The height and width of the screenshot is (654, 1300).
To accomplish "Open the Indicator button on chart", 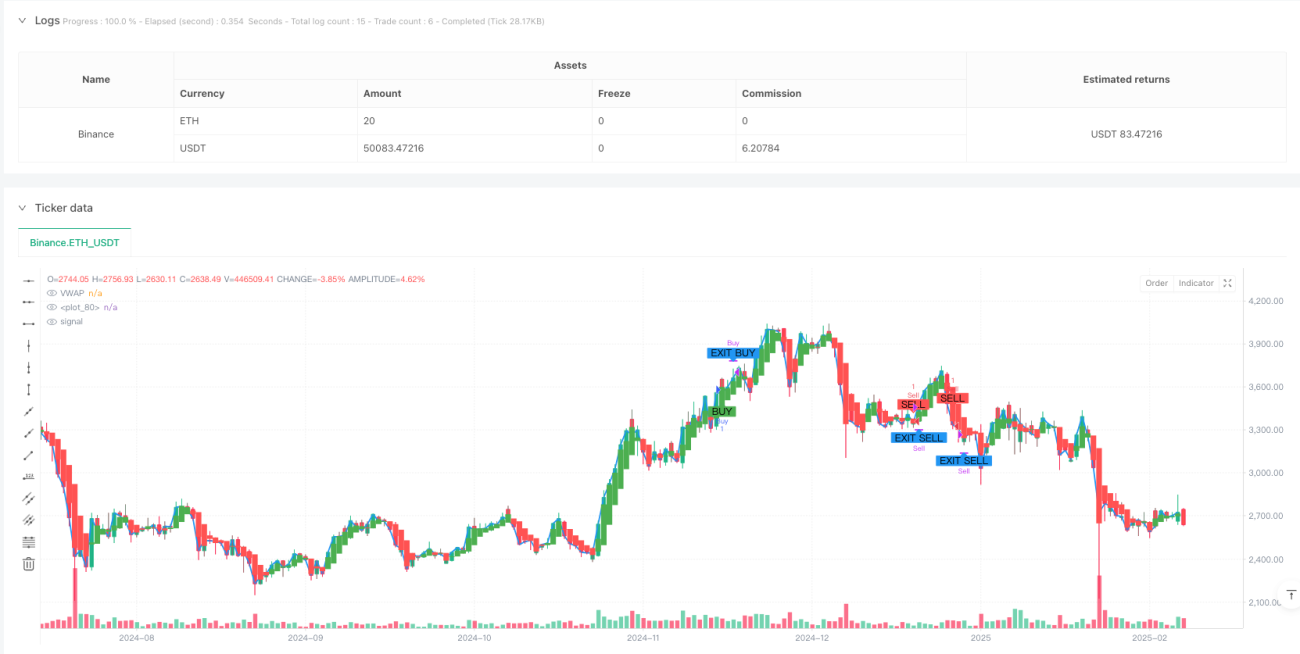I will tap(1196, 283).
